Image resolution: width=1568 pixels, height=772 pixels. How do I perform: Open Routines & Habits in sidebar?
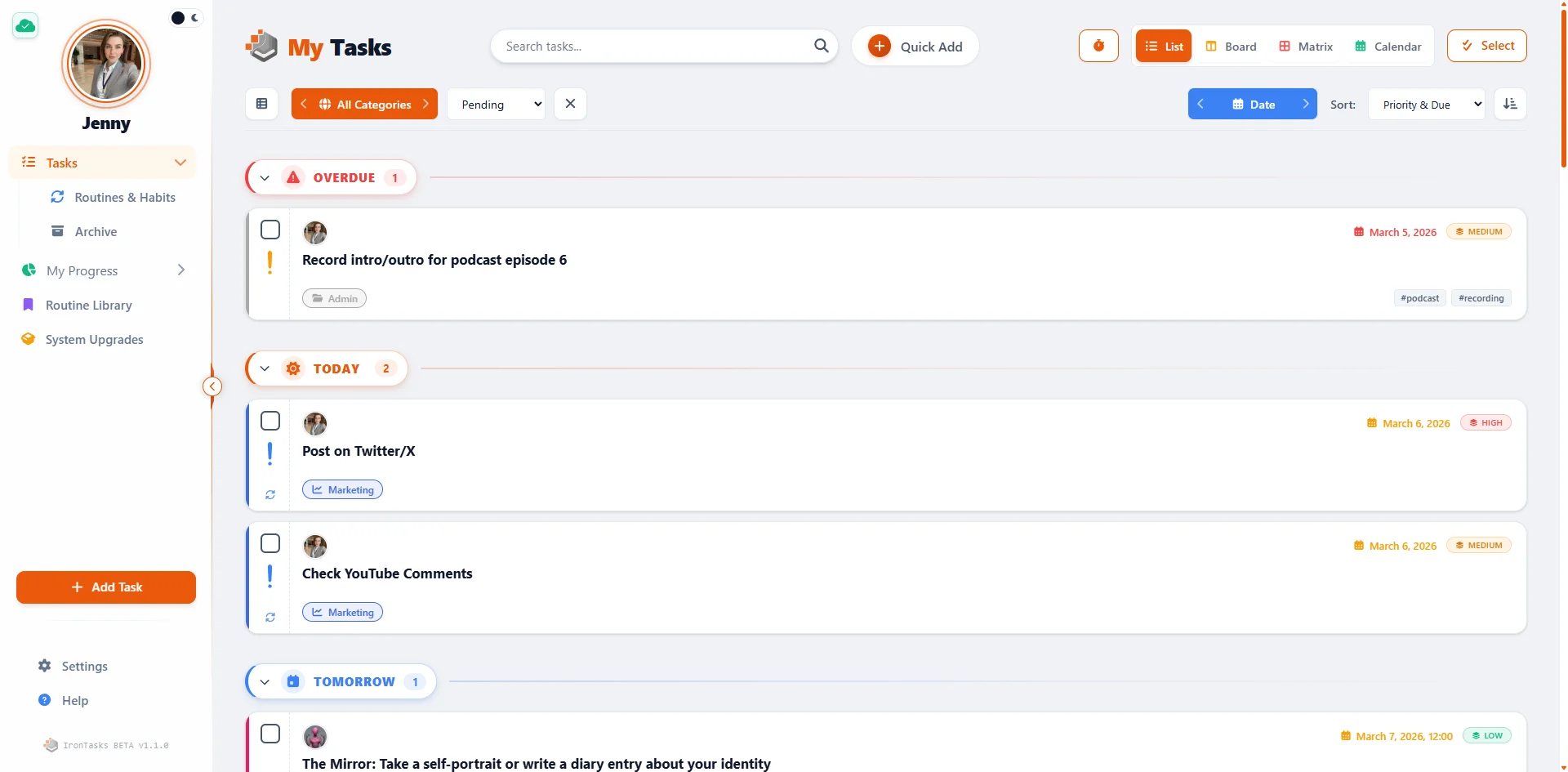(x=125, y=198)
